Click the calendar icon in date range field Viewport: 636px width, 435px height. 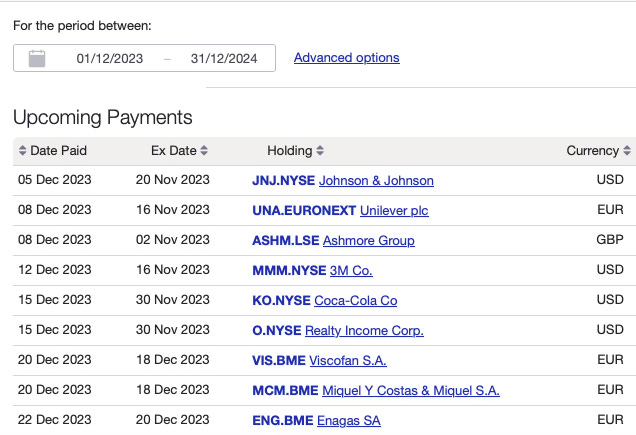pos(37,58)
